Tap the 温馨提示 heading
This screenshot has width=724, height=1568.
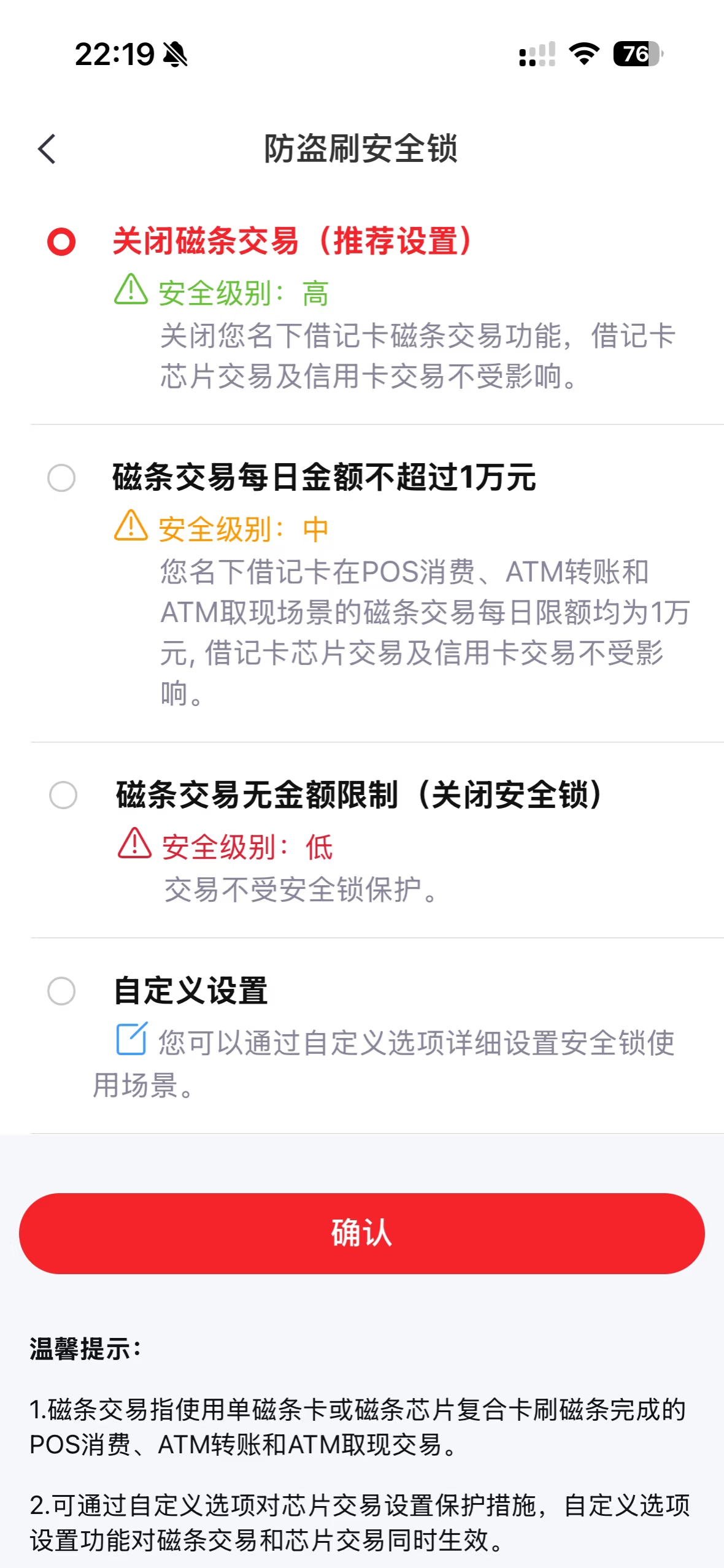[x=85, y=1349]
